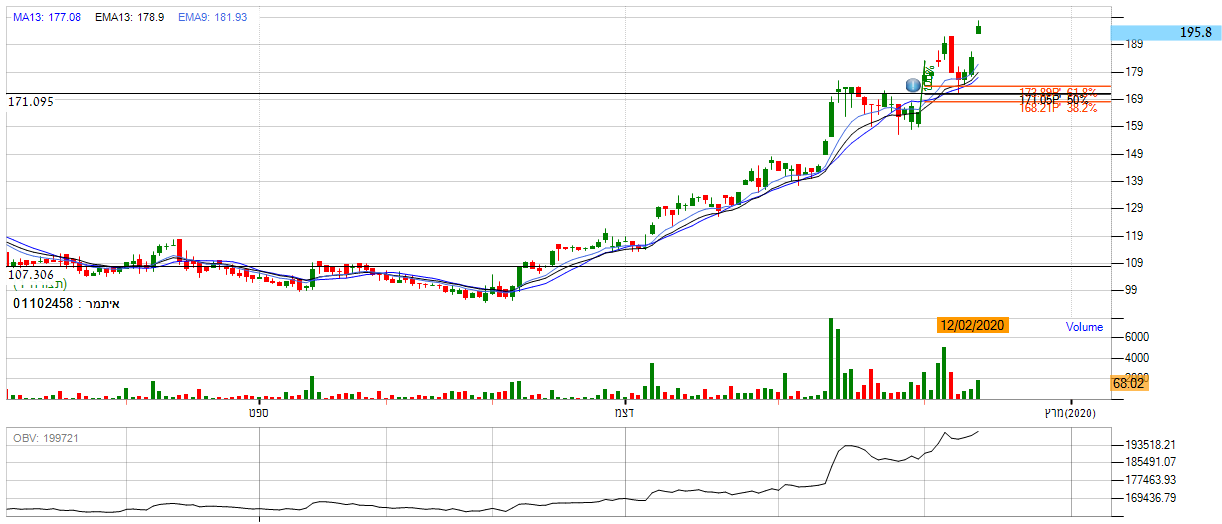The image size is (1222, 524).
Task: Click the blue info marker on chart
Action: pyautogui.click(x=912, y=85)
